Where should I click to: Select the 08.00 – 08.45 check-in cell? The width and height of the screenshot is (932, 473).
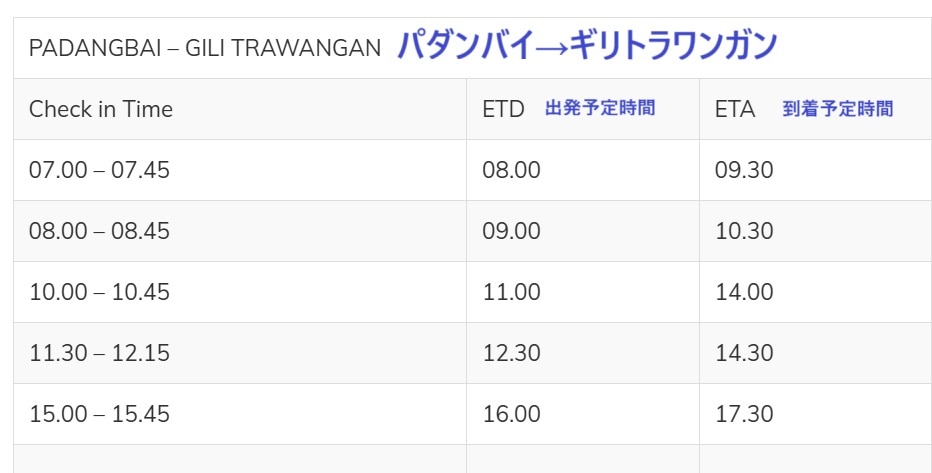100,231
